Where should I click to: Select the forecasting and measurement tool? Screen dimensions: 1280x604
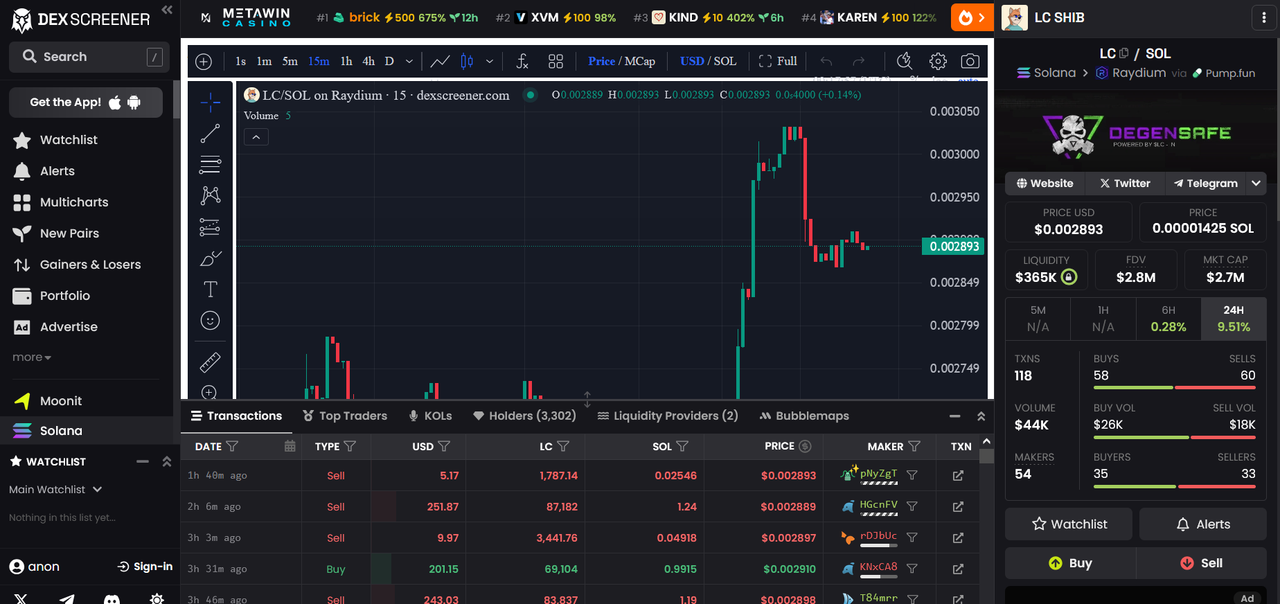(x=210, y=227)
